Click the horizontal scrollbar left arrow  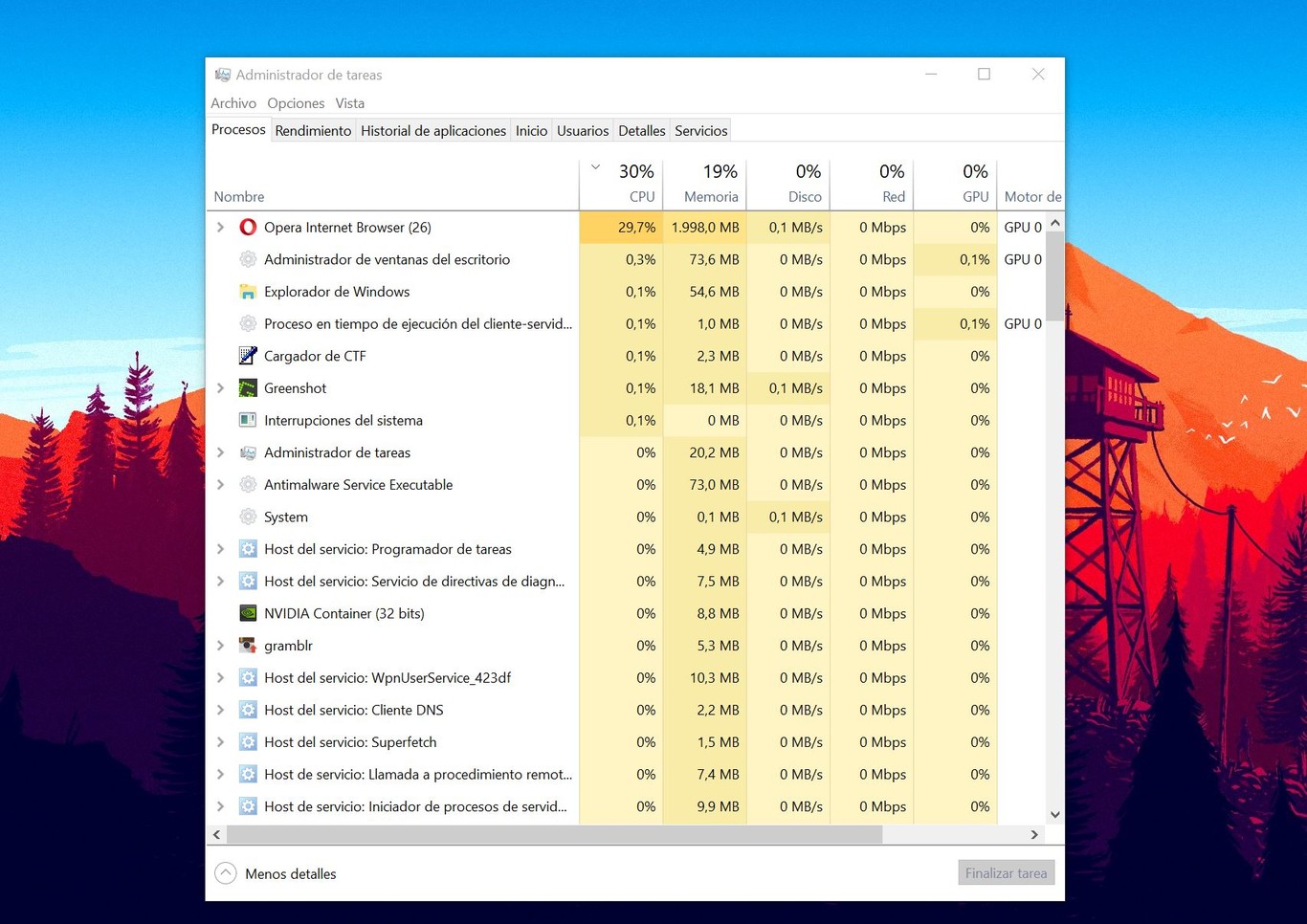click(x=217, y=834)
